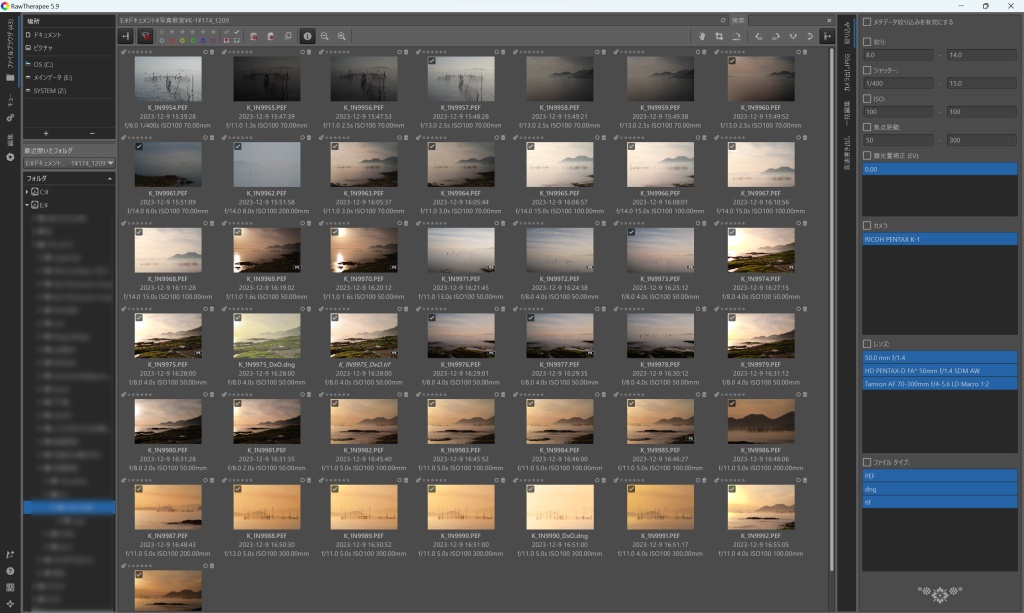Collapse the E:¥ drive tree node
The height and width of the screenshot is (613, 1024).
[27, 205]
